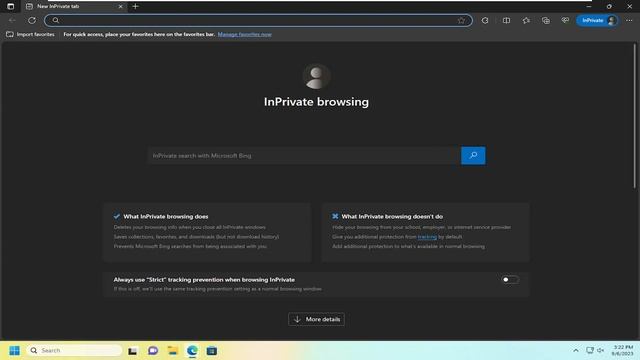Open Settings and more ellipsis menu
The height and width of the screenshot is (360, 640).
pyautogui.click(x=629, y=20)
